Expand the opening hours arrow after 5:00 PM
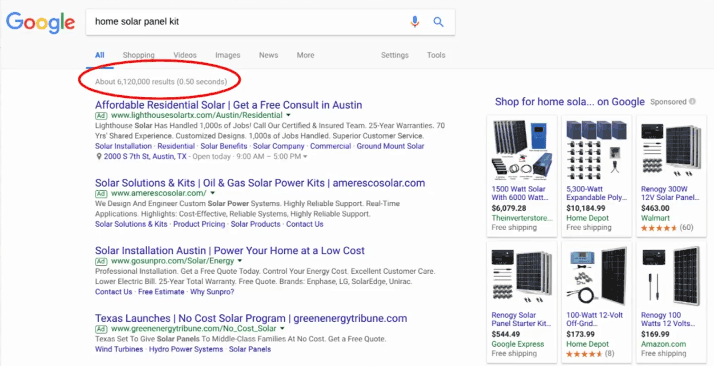The height and width of the screenshot is (366, 714). click(305, 157)
